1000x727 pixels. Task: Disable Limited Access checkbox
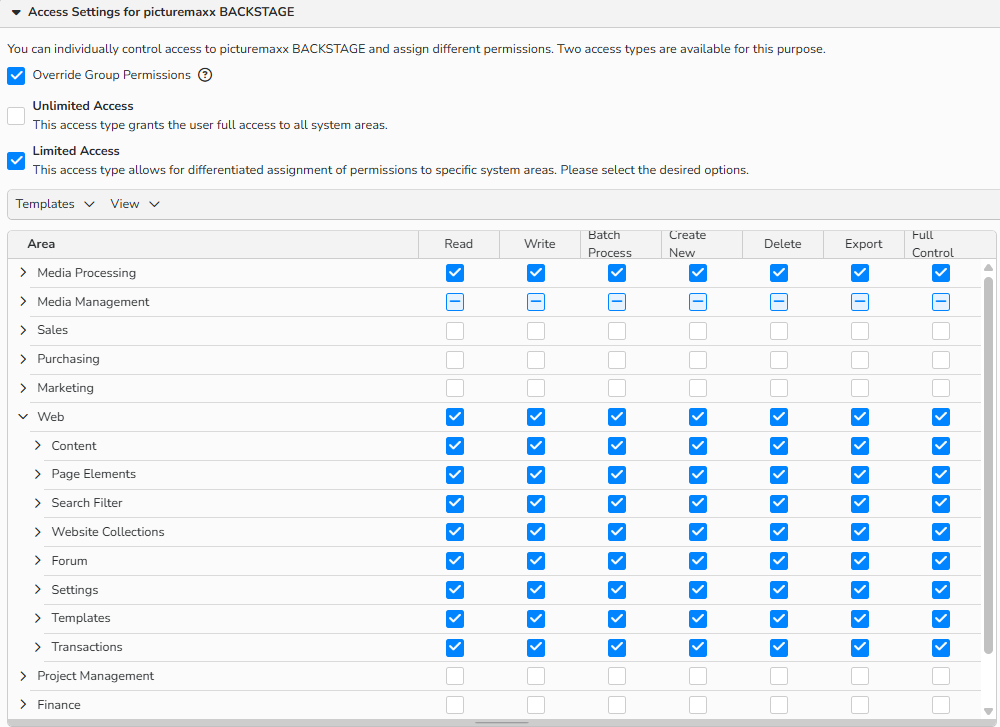click(x=16, y=161)
